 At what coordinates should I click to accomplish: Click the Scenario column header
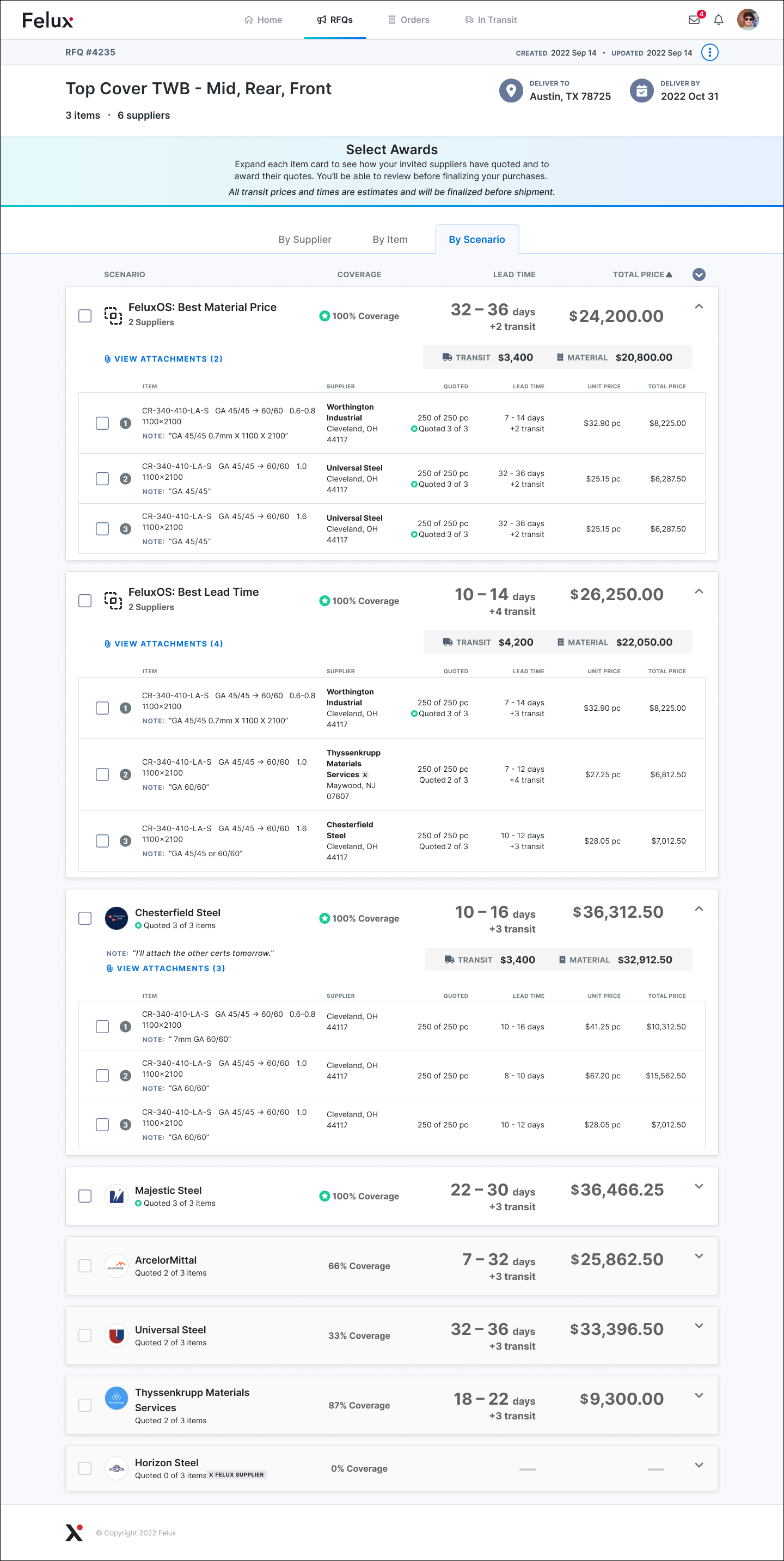pos(124,275)
